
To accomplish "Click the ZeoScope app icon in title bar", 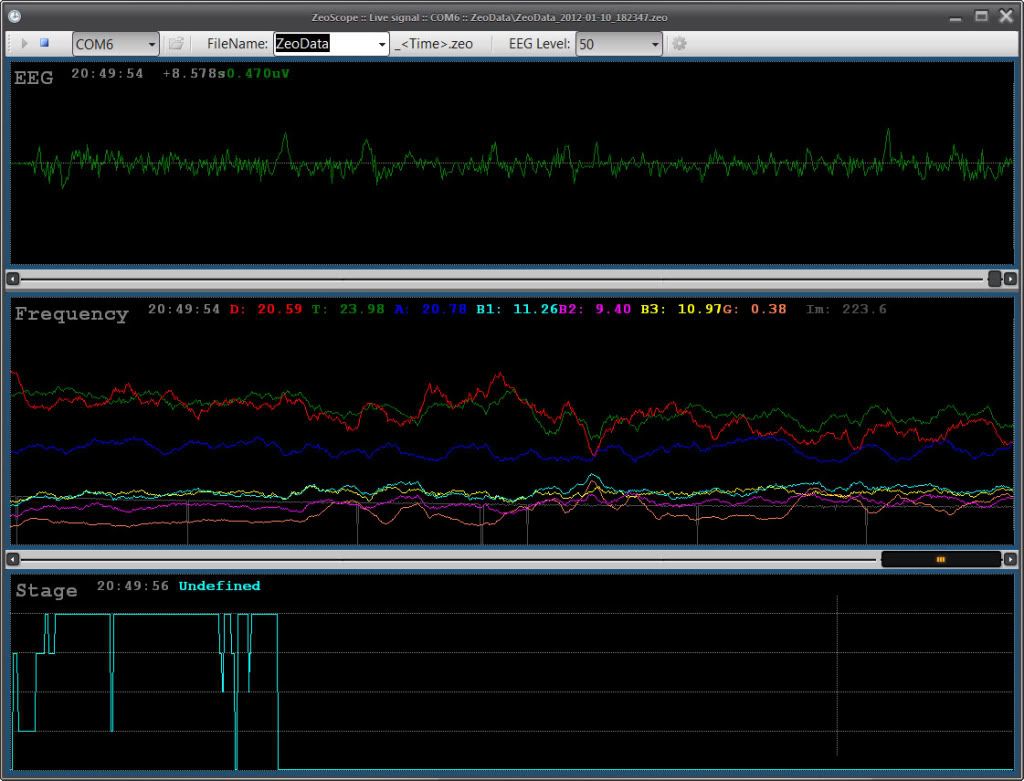I will click(x=13, y=15).
